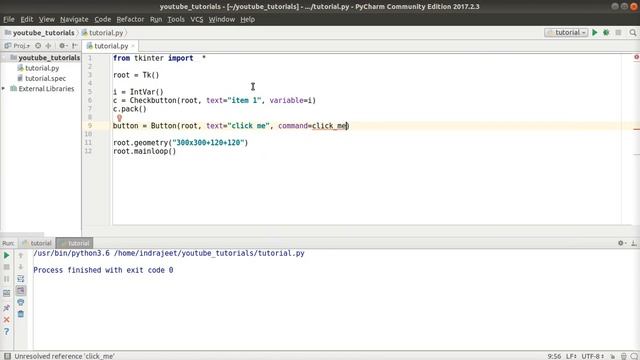Click the restore layout icon in Run panel
640x360 pixels.
click(7, 293)
